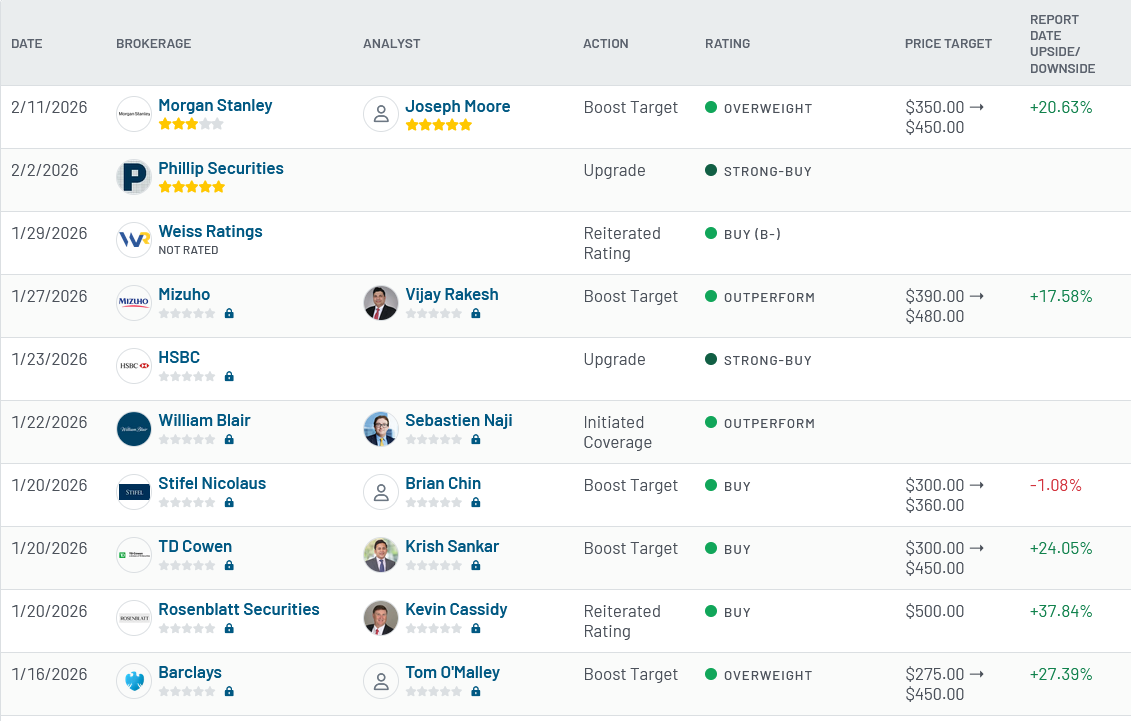Click the lock icon under Vijay Rakesh
Viewport: 1131px width, 721px height.
pyautogui.click(x=476, y=314)
